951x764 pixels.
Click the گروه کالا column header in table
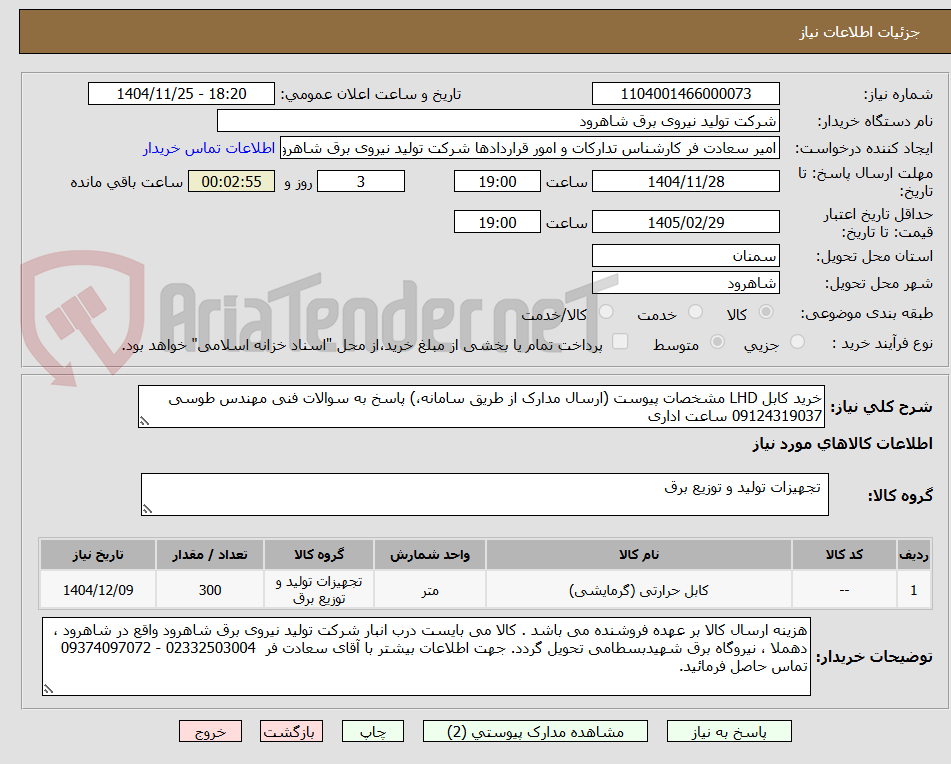tap(319, 555)
